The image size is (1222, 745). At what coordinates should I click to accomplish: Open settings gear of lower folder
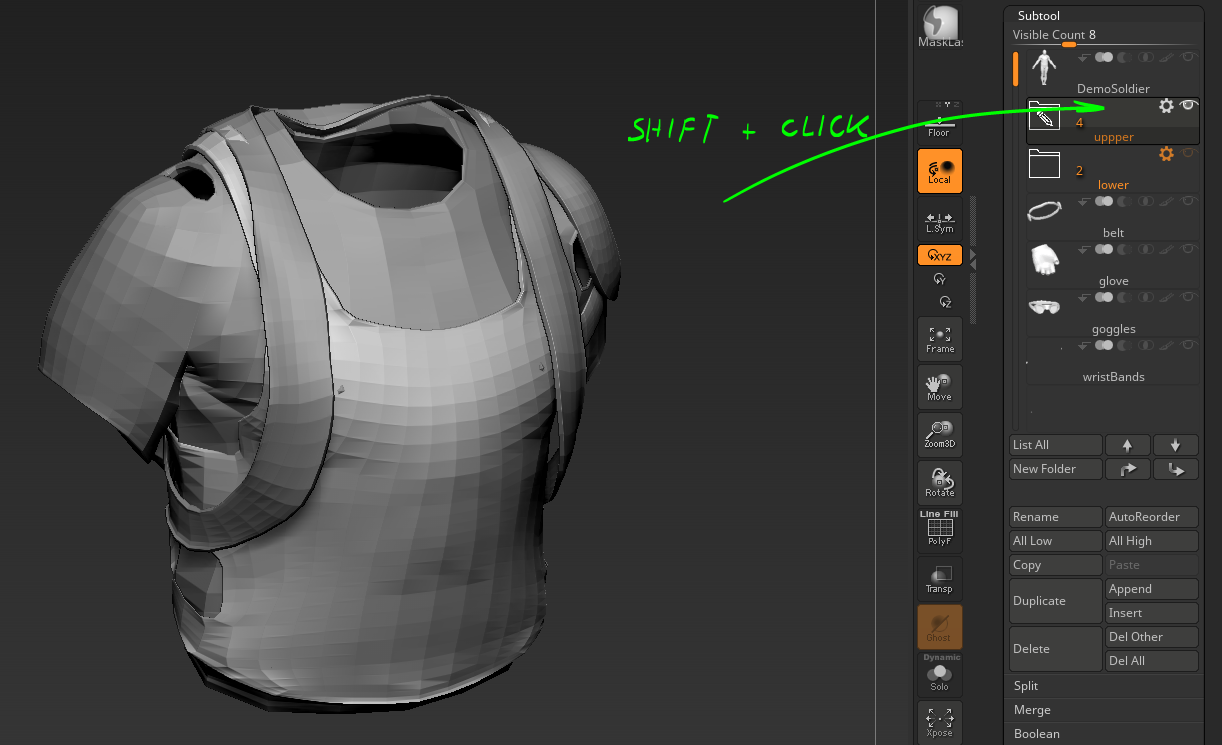point(1166,154)
